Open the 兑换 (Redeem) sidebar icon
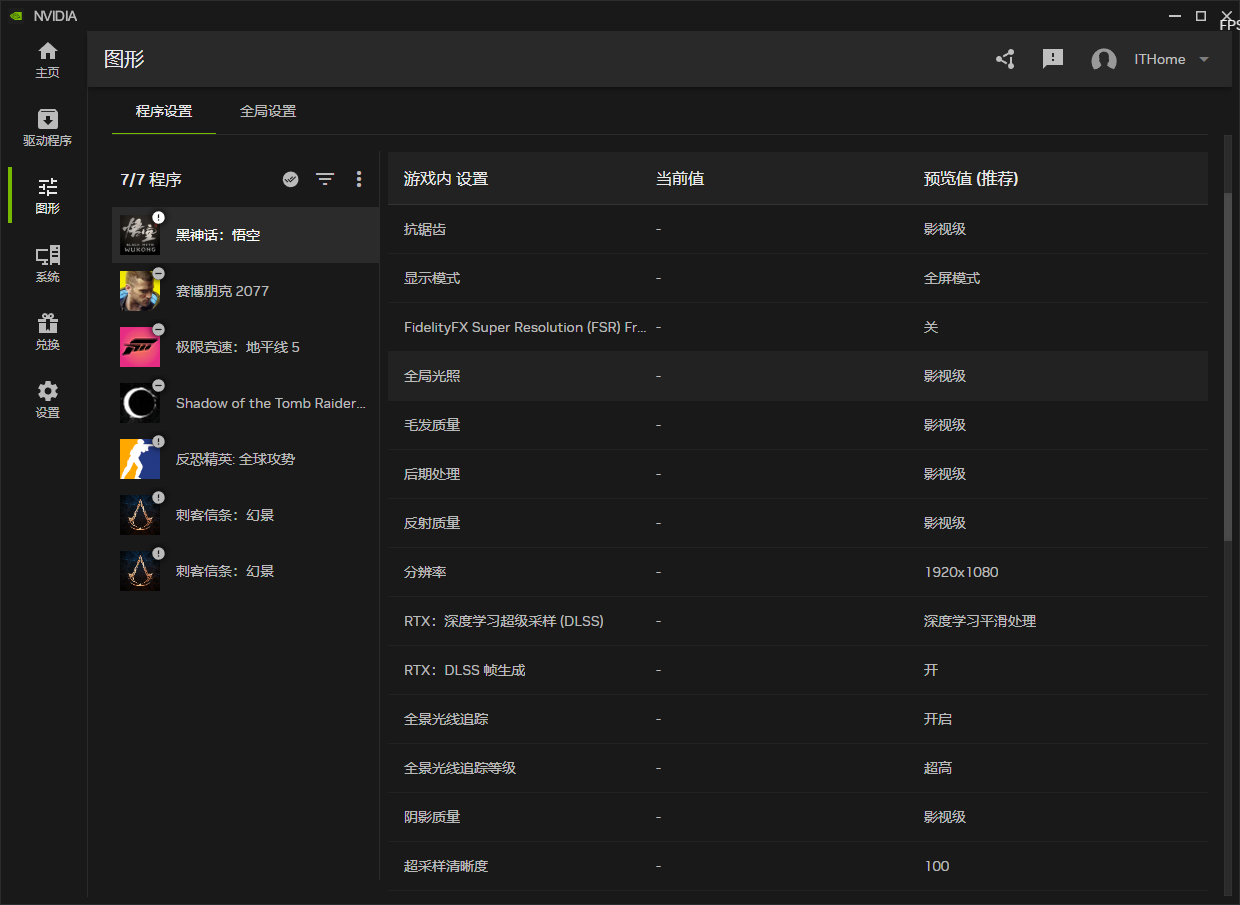This screenshot has height=905, width=1240. pos(47,331)
